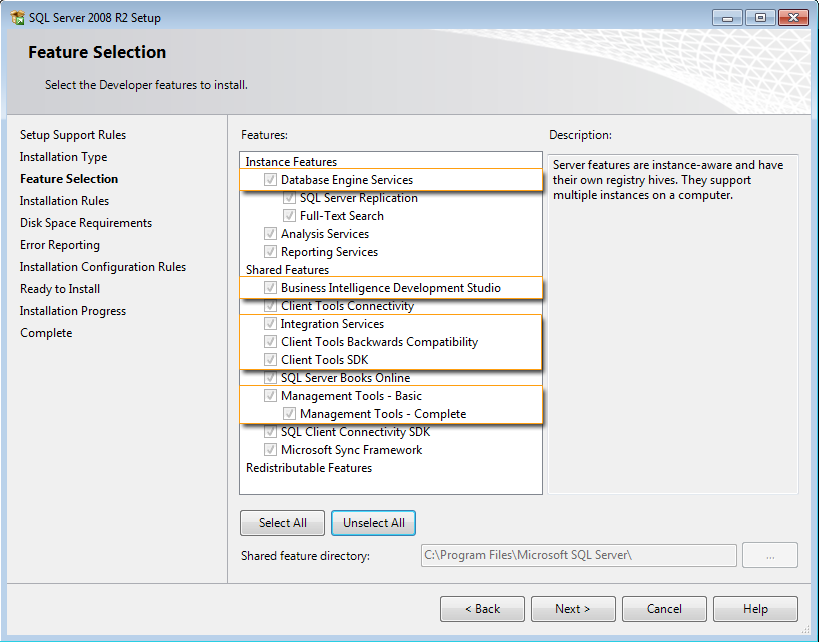Toggle the Management Tools - Complete checkbox
819x642 pixels.
pos(289,414)
